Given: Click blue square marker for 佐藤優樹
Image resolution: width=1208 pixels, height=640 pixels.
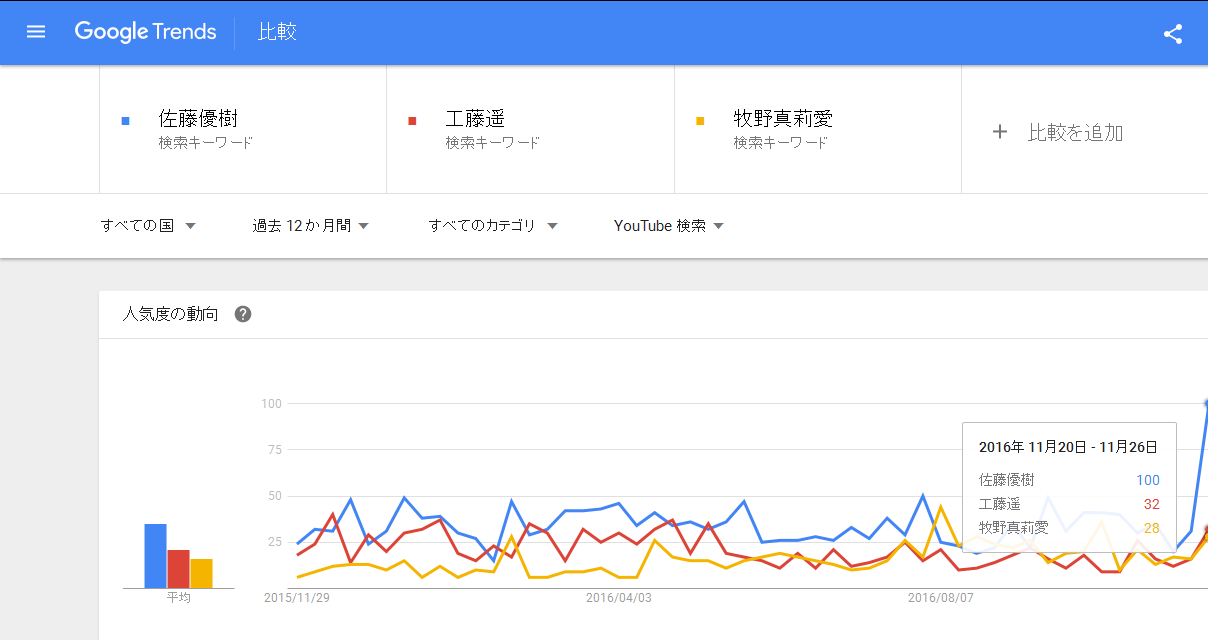Looking at the screenshot, I should (x=125, y=121).
